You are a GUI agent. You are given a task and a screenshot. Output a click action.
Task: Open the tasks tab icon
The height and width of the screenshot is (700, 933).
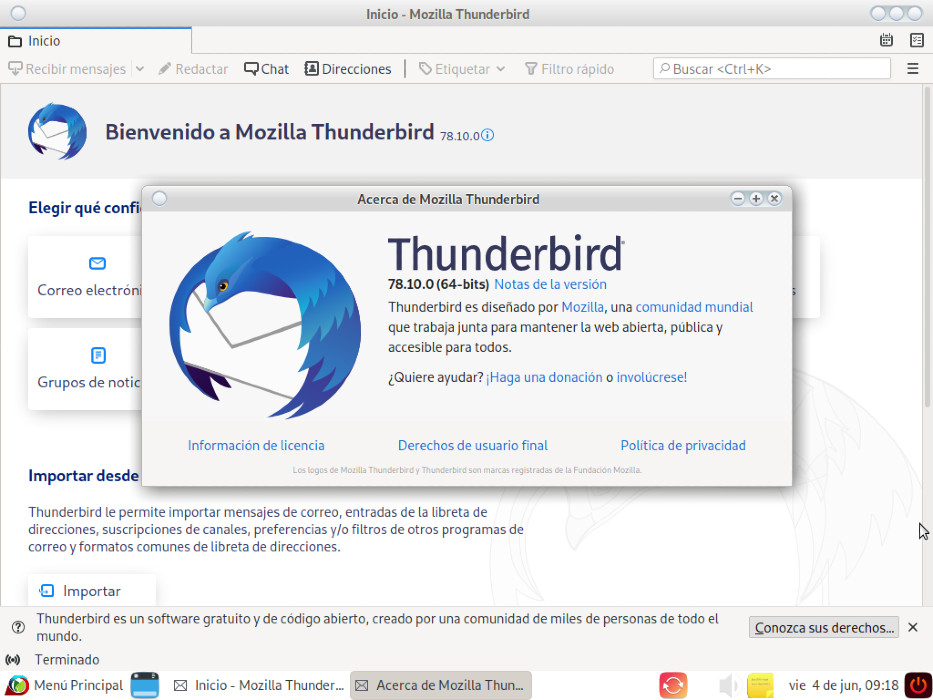pyautogui.click(x=916, y=40)
